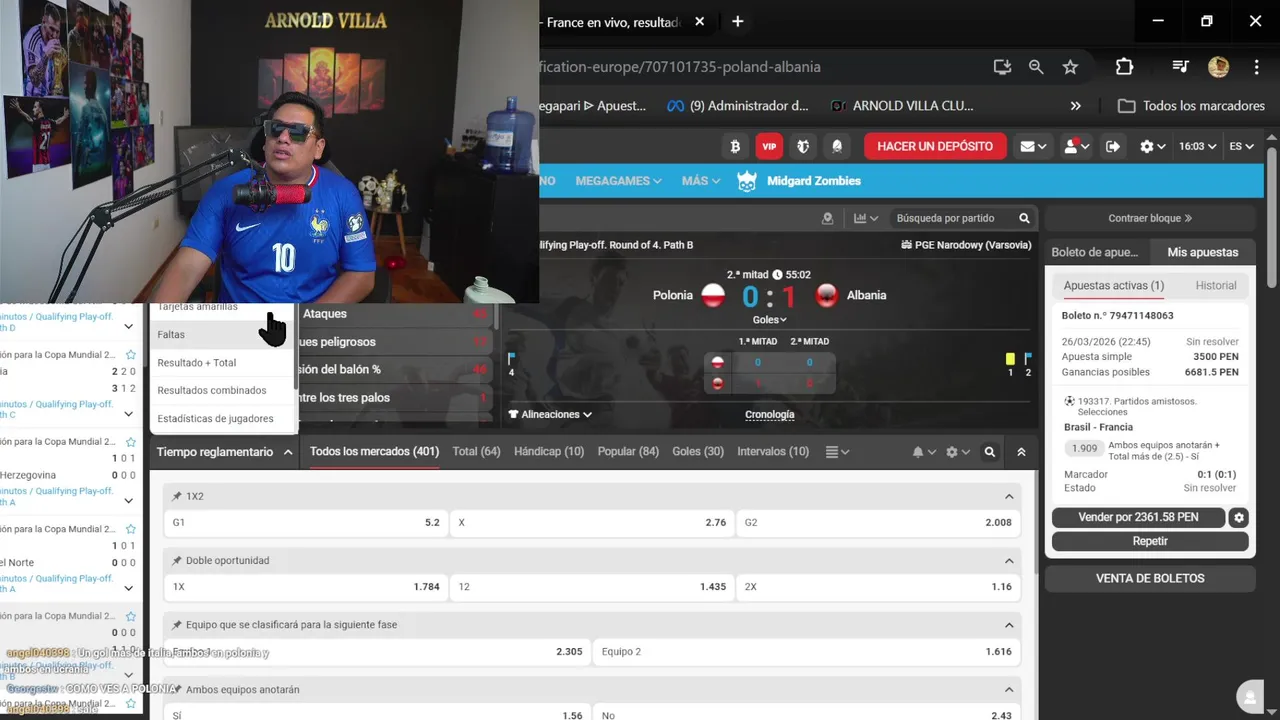1280x720 pixels.
Task: Click the rocket bonus icon in header
Action: pos(837,146)
